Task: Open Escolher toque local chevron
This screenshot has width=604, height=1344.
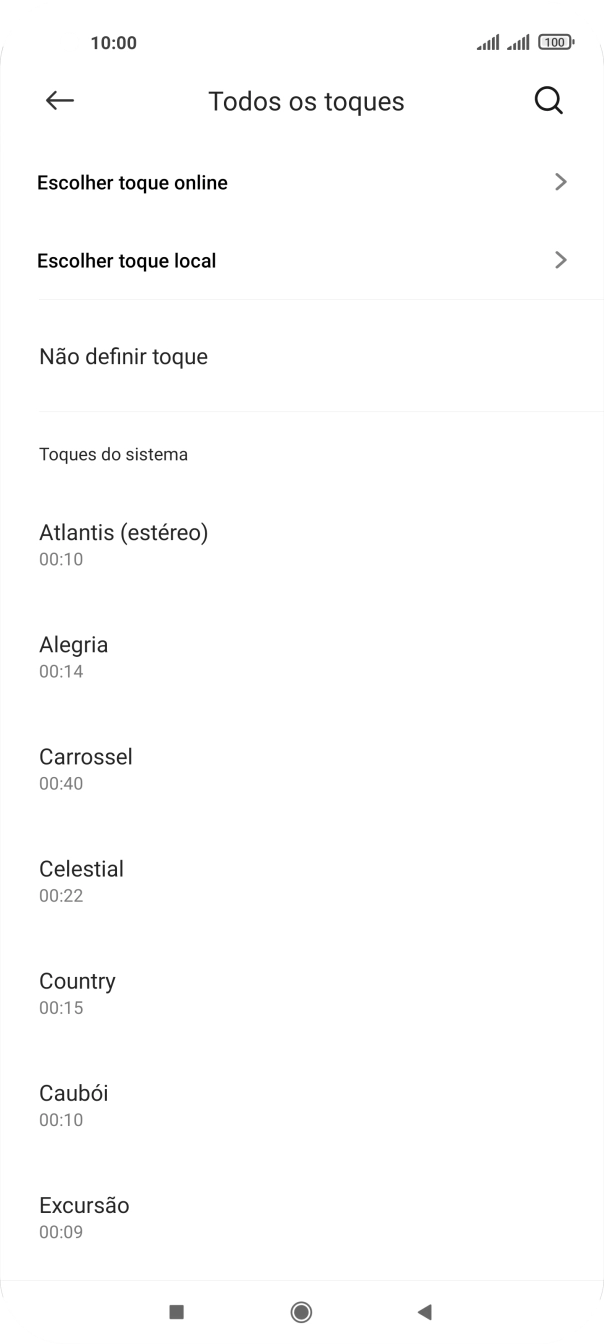Action: 561,260
